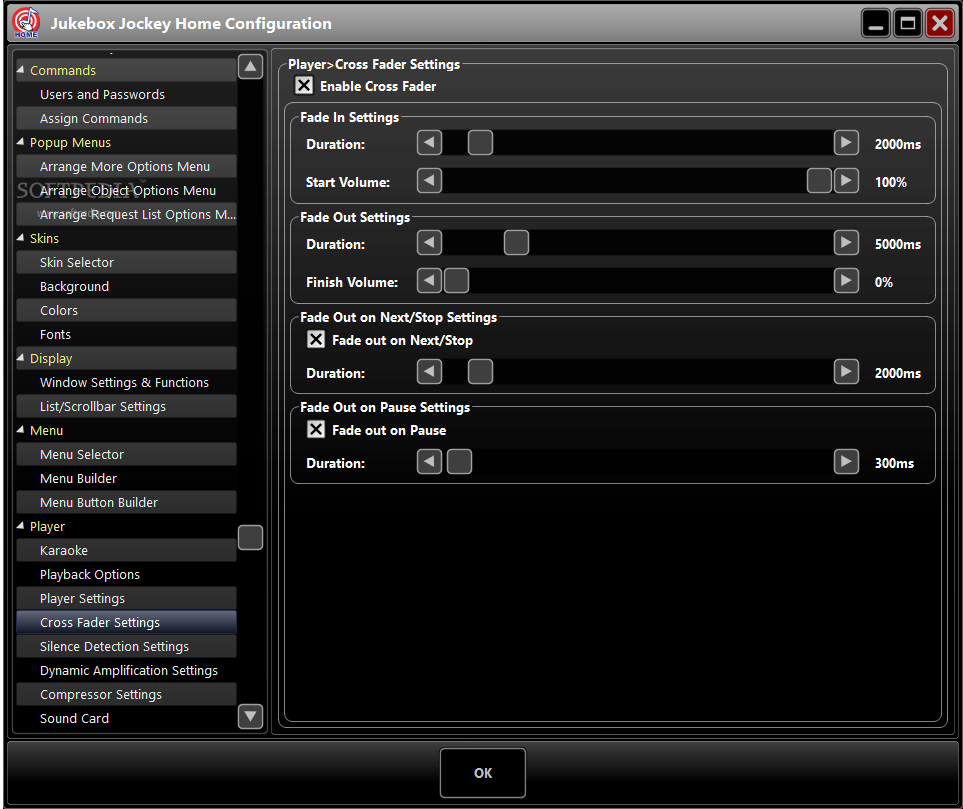Click left arrow of Pause Duration slider
The width and height of the screenshot is (963, 809).
429,462
